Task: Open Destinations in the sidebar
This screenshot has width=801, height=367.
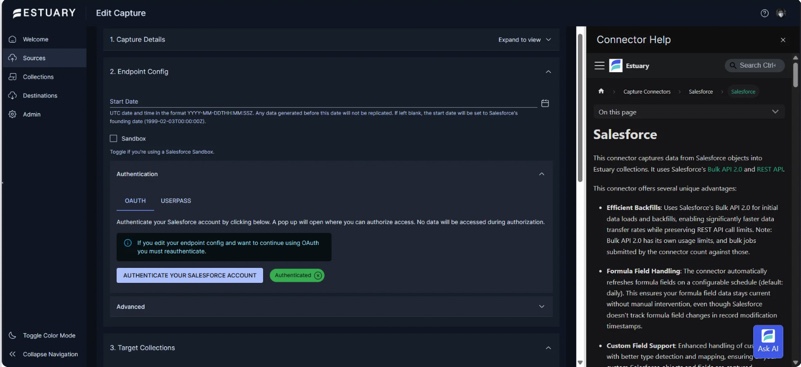Action: [44, 96]
